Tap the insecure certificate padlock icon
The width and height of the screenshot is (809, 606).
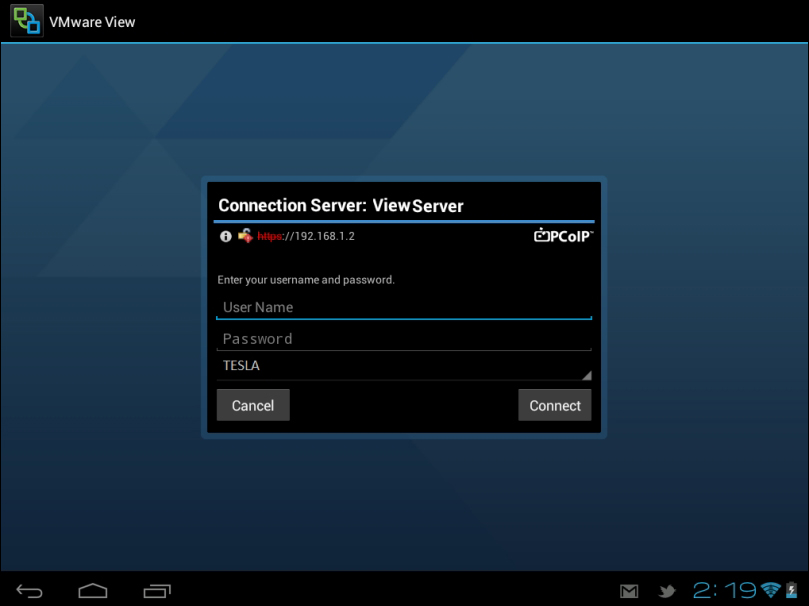pyautogui.click(x=245, y=236)
